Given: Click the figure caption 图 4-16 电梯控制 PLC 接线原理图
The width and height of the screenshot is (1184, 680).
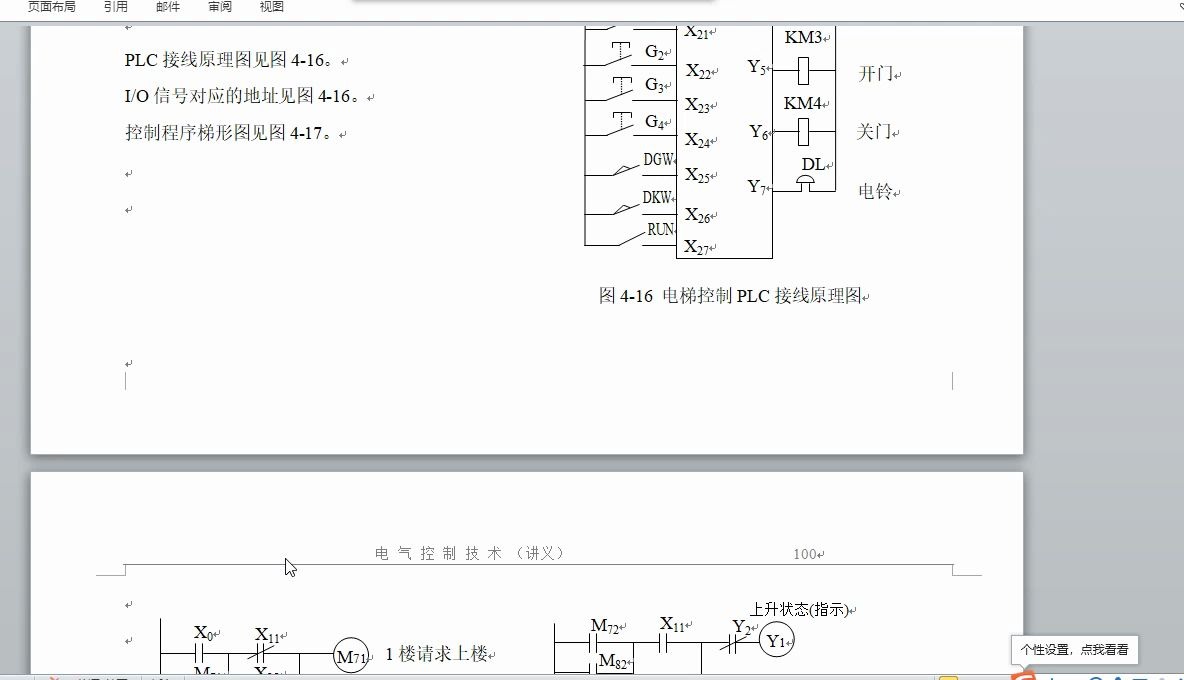Looking at the screenshot, I should tap(734, 296).
